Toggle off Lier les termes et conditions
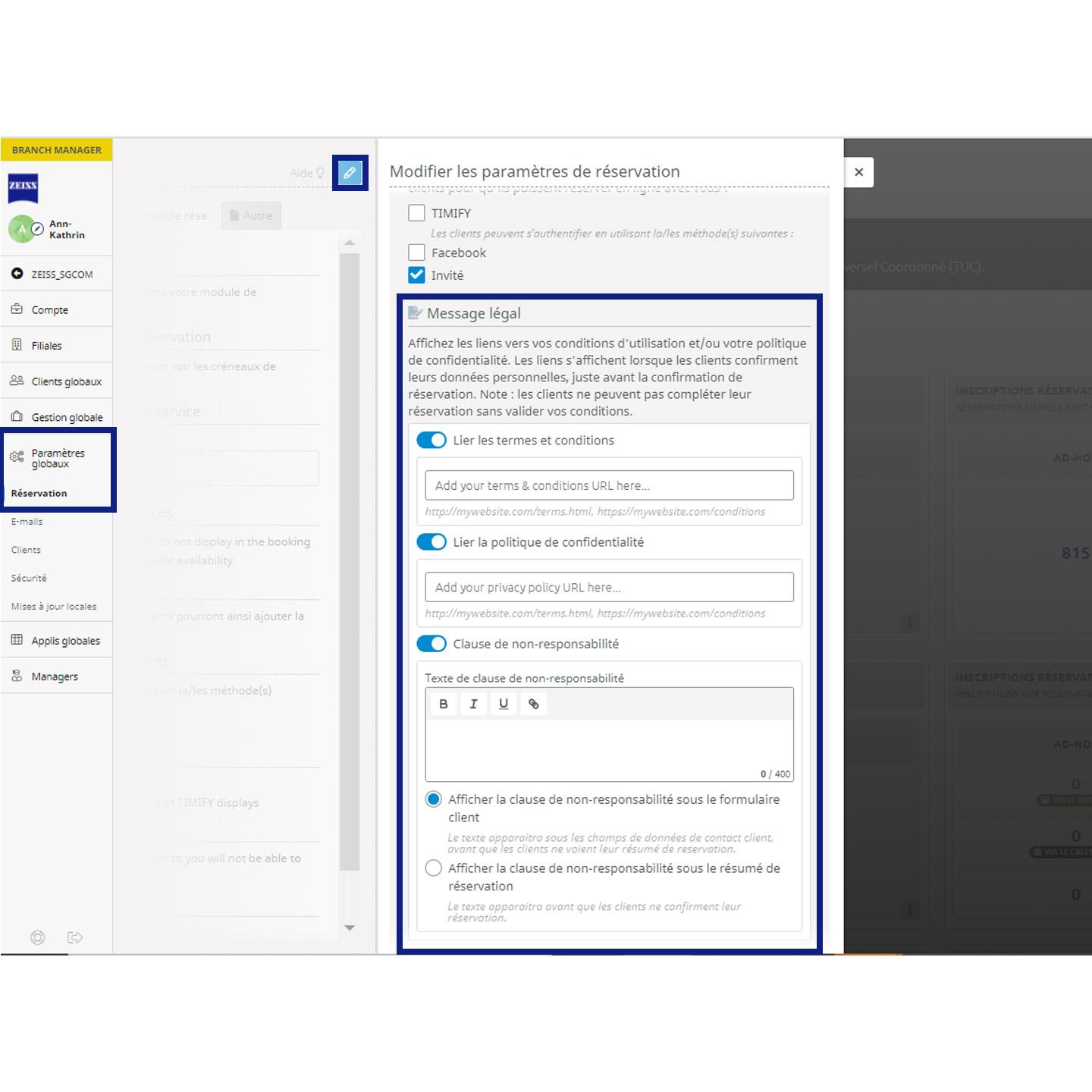Screen dimensions: 1092x1092 (x=431, y=440)
